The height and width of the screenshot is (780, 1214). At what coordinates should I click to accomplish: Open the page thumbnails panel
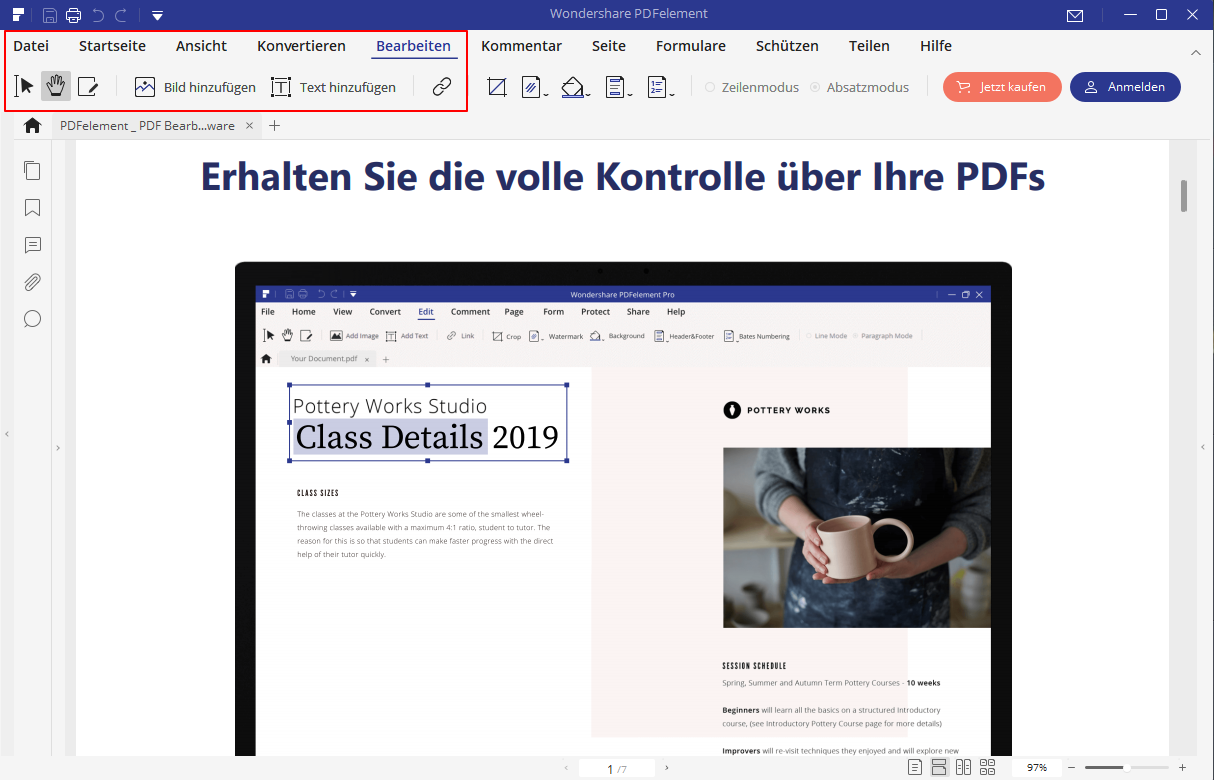pyautogui.click(x=32, y=170)
